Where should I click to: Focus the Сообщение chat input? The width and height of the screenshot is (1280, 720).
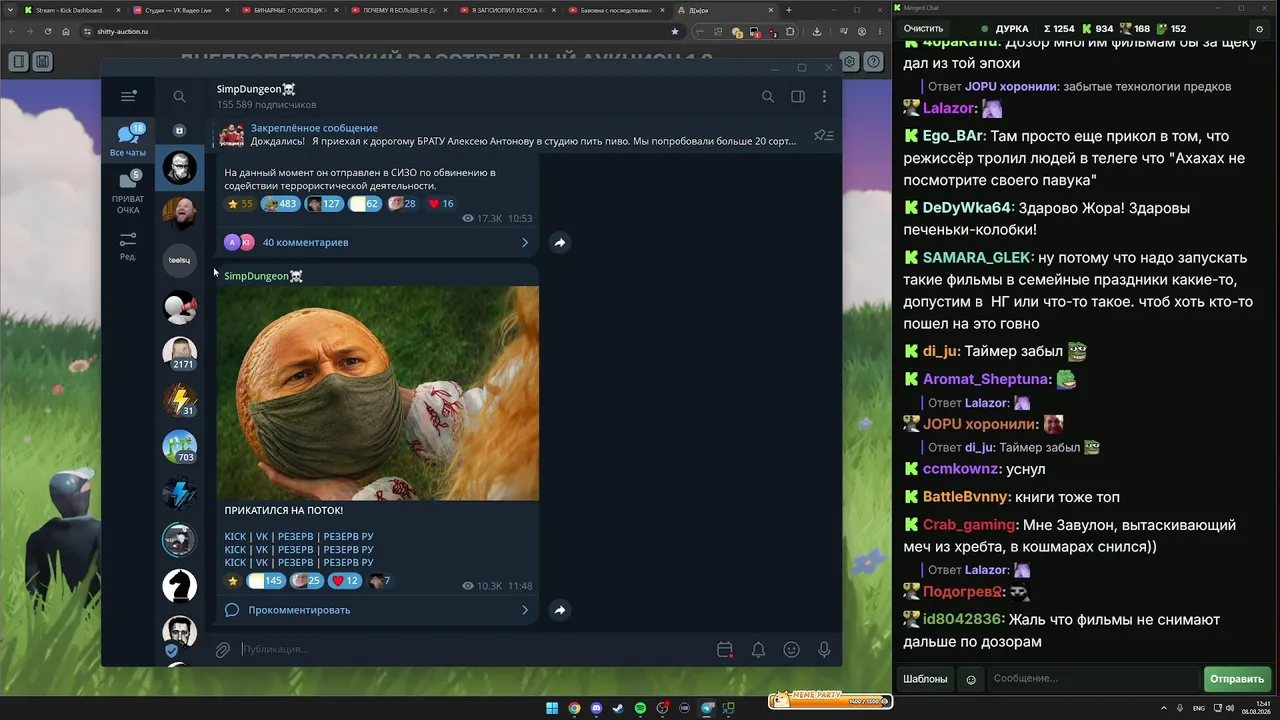[1092, 679]
